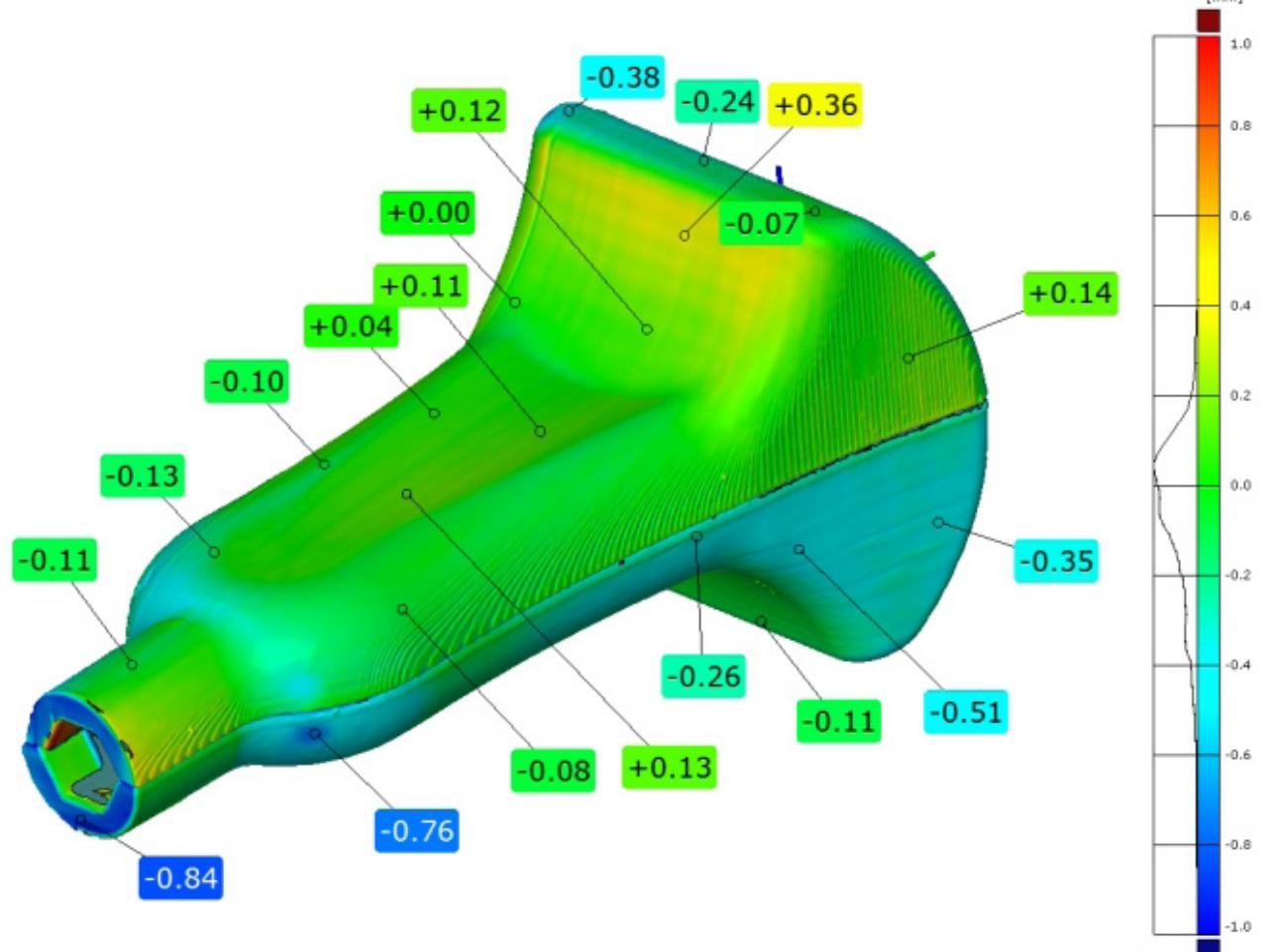
Task: Select the -0.51 cyan deviation label
Action: pos(966,709)
